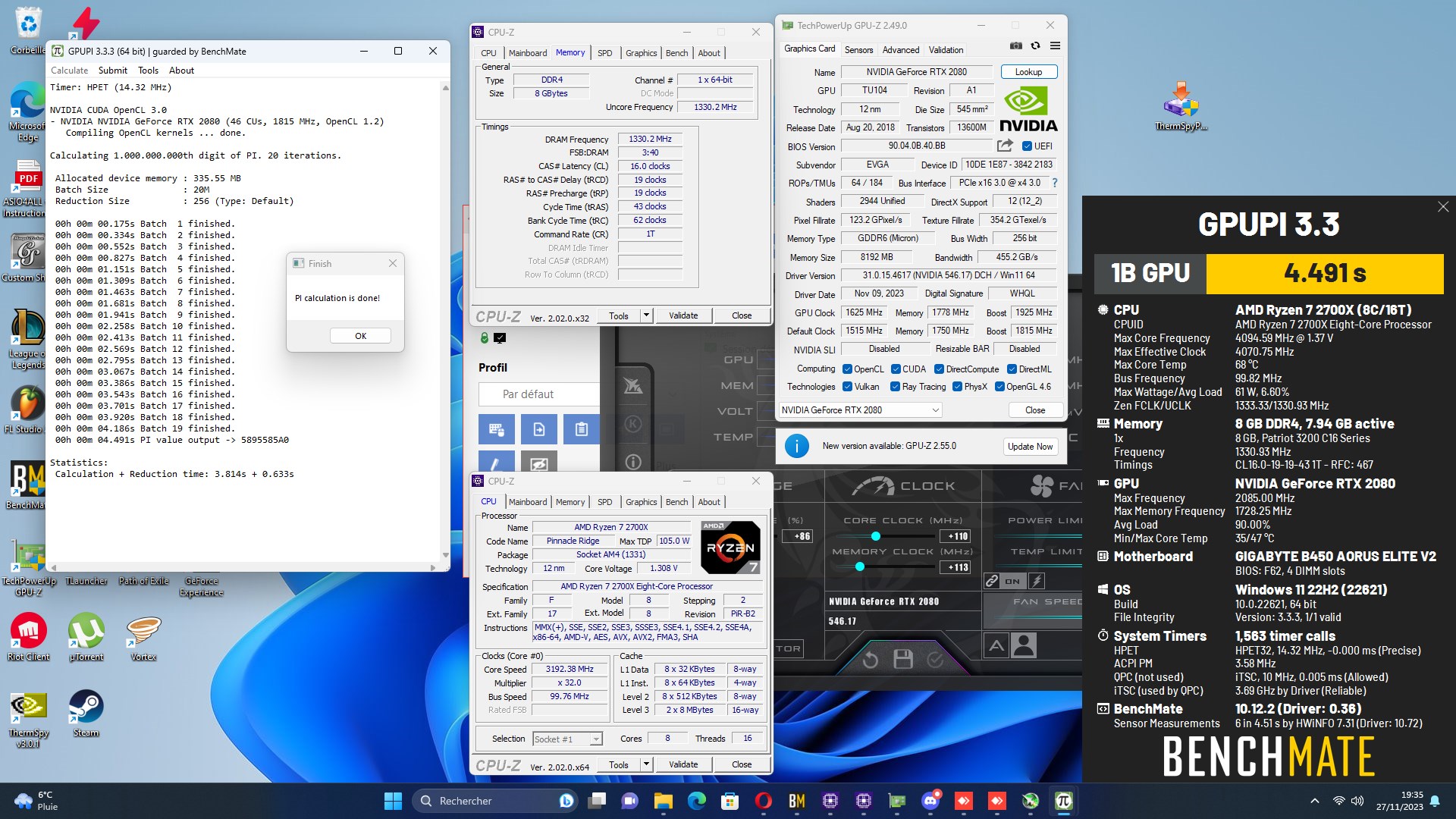
Task: Toggle the OpenGL 4.6 checkbox
Action: point(999,387)
